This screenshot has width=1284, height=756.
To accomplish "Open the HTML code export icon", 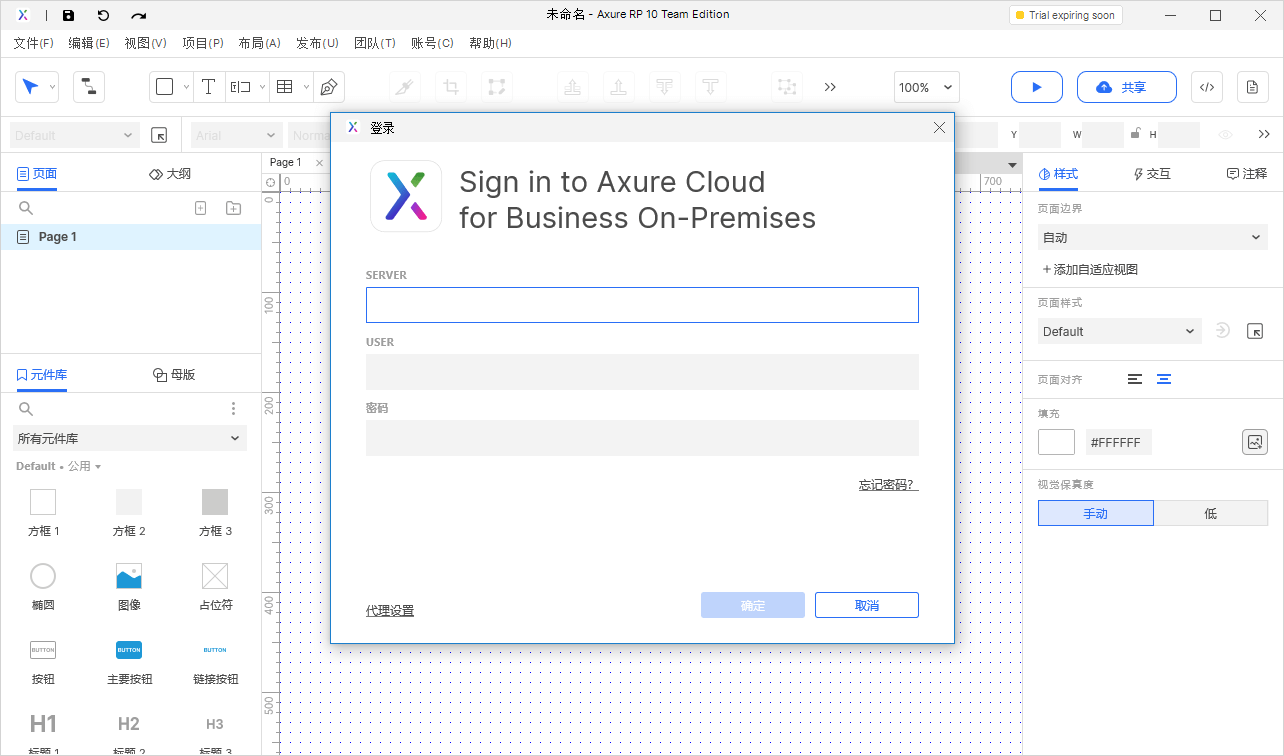I will pos(1207,87).
